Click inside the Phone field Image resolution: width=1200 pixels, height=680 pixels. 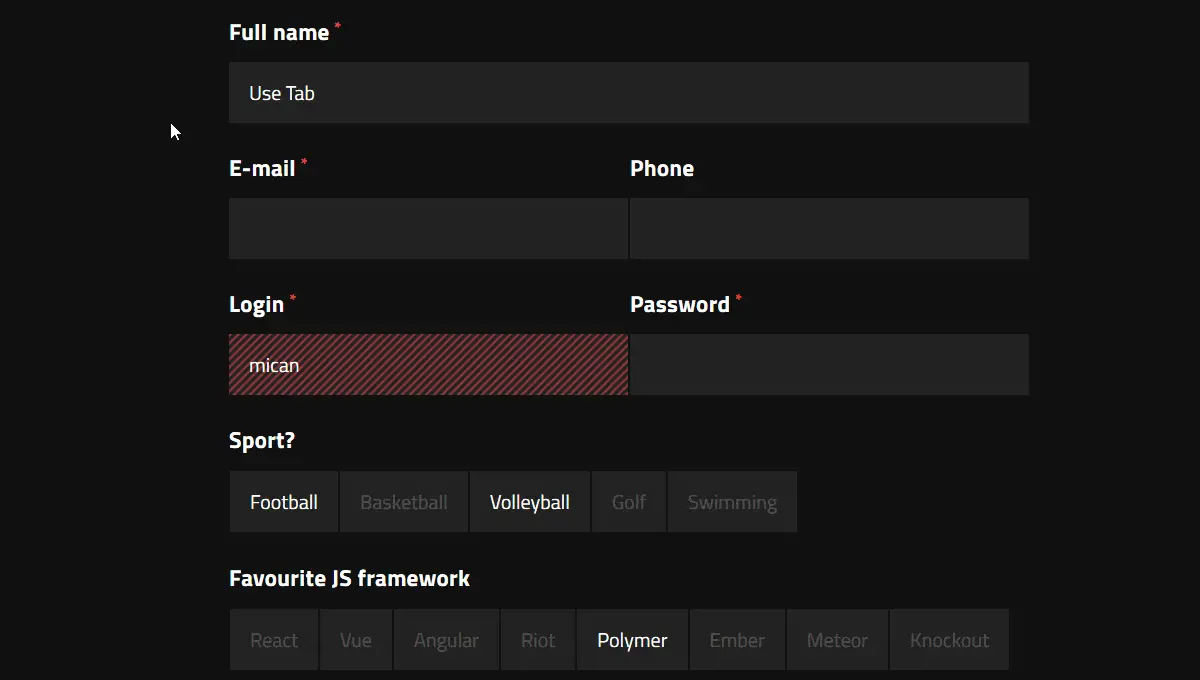point(829,228)
